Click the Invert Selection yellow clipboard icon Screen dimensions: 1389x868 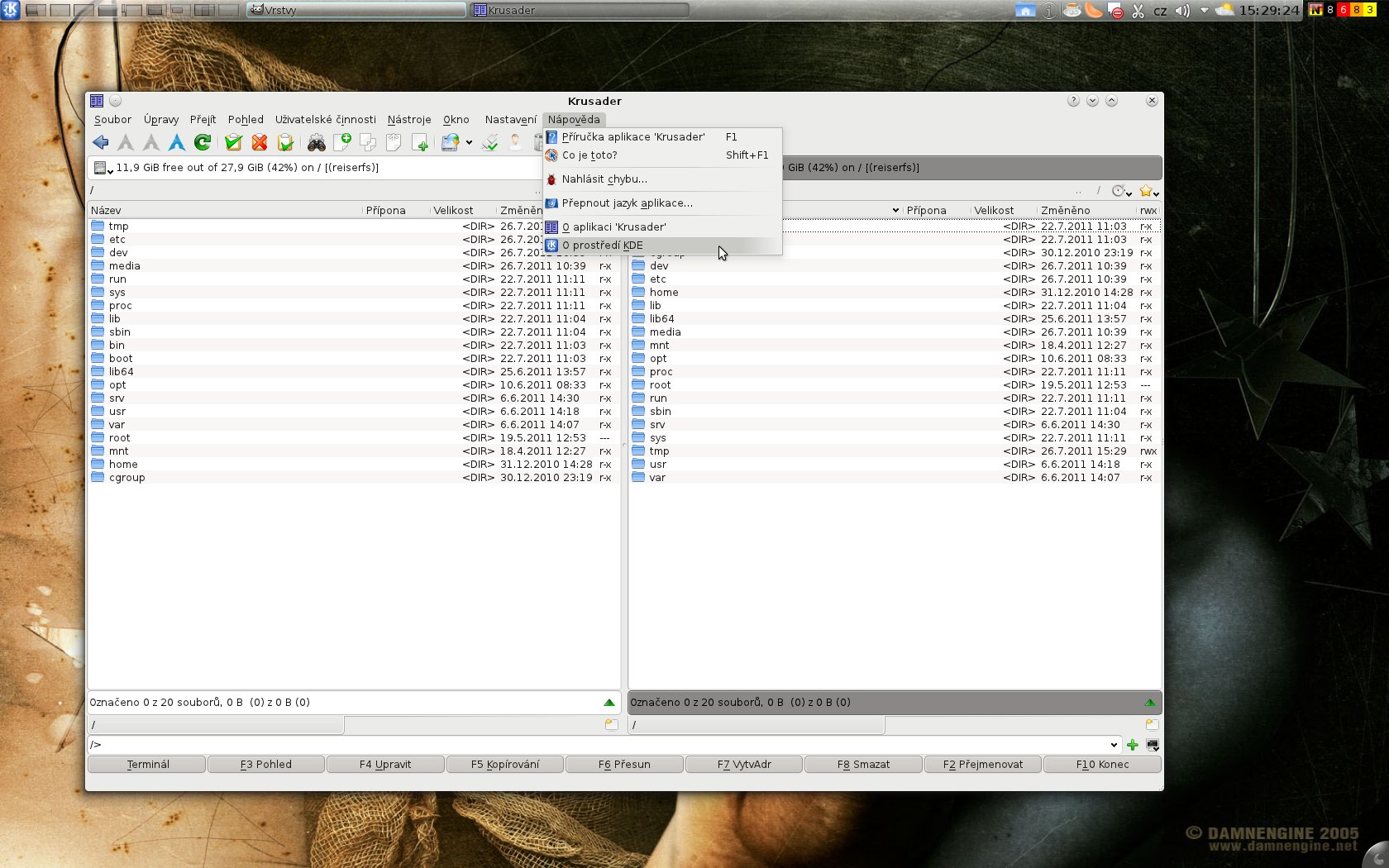[x=285, y=142]
